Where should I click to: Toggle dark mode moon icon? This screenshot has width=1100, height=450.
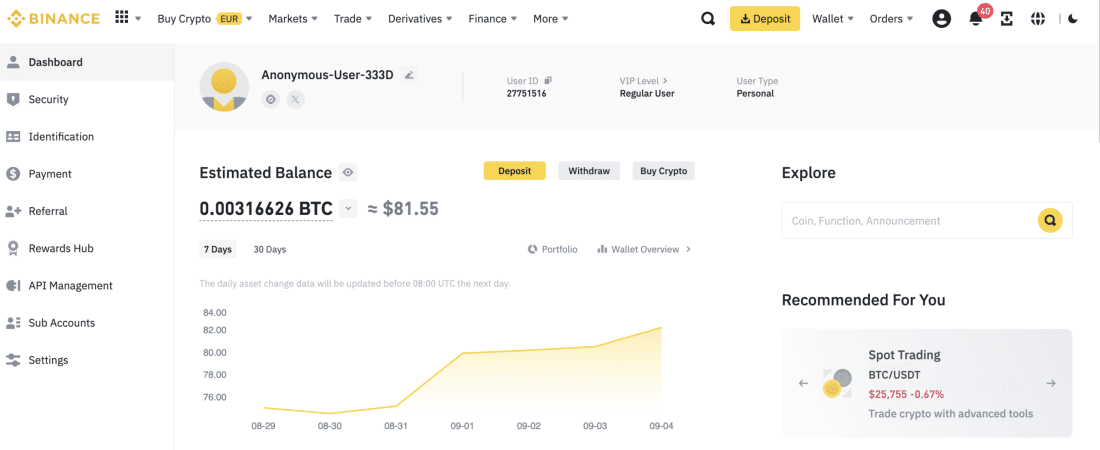(x=1073, y=19)
